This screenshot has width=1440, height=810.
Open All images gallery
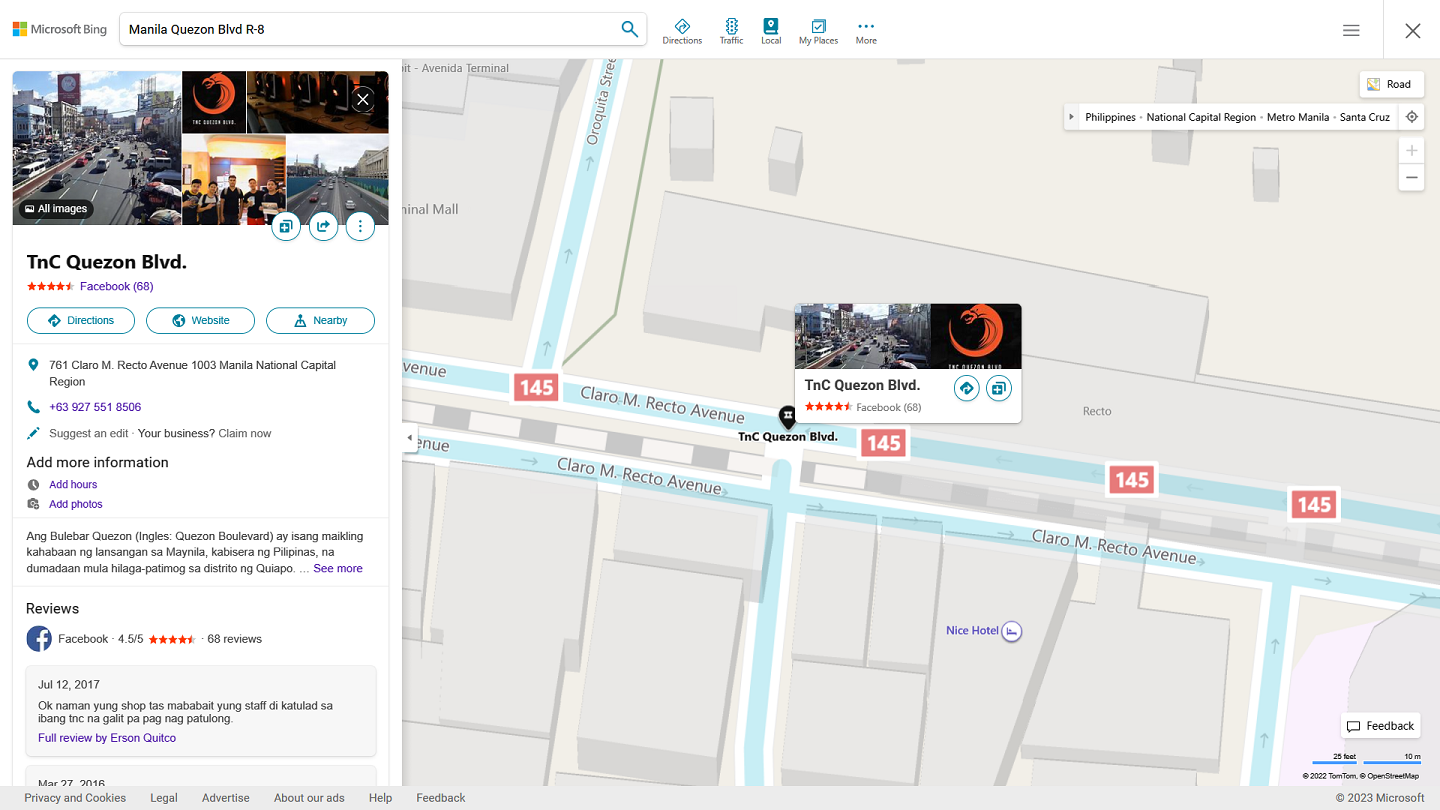56,209
